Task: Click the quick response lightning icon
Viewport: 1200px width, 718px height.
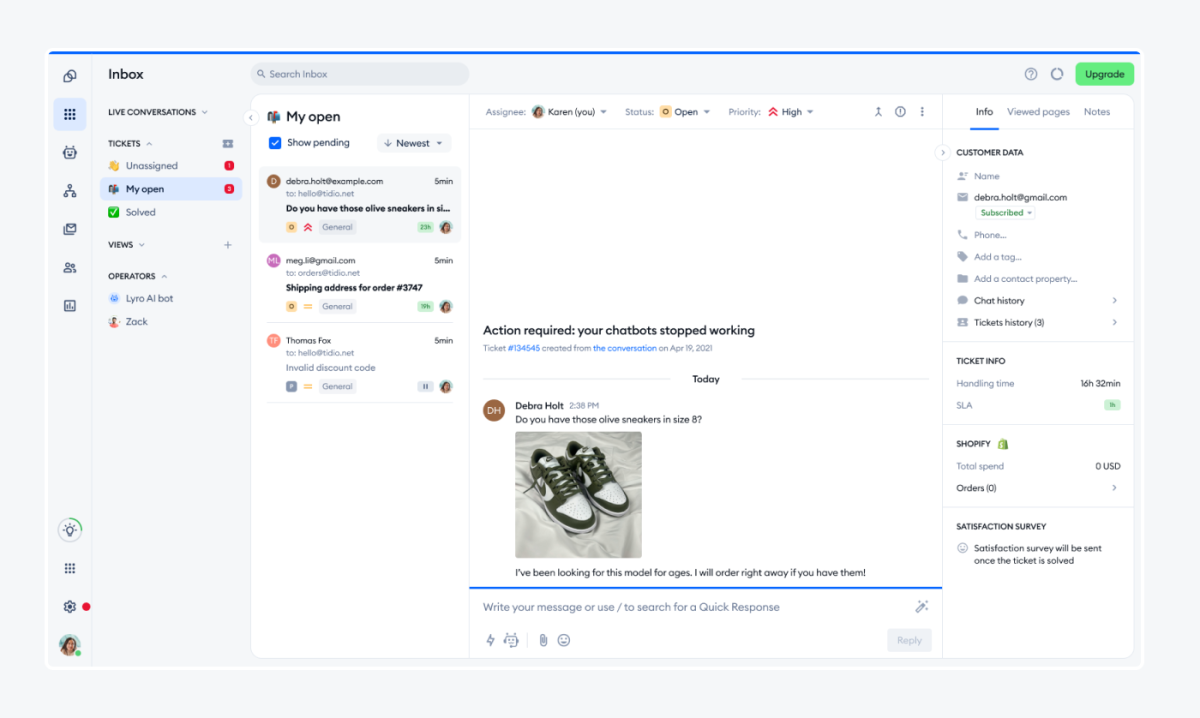Action: click(490, 640)
